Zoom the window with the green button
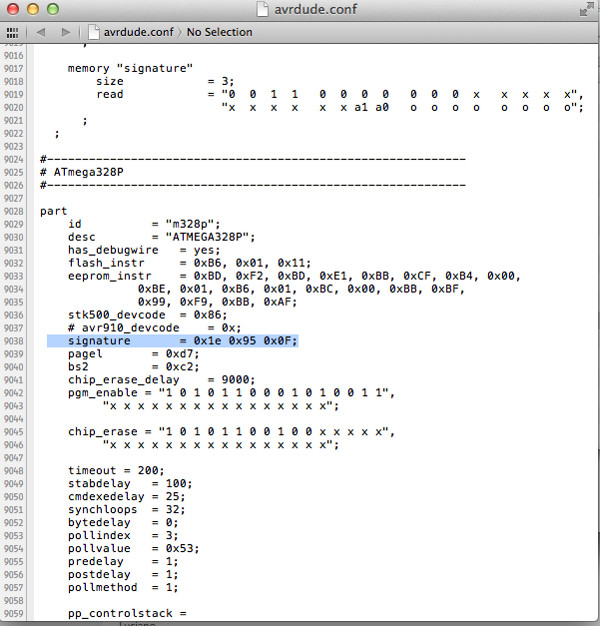Viewport: 600px width, 626px height. [53, 9]
